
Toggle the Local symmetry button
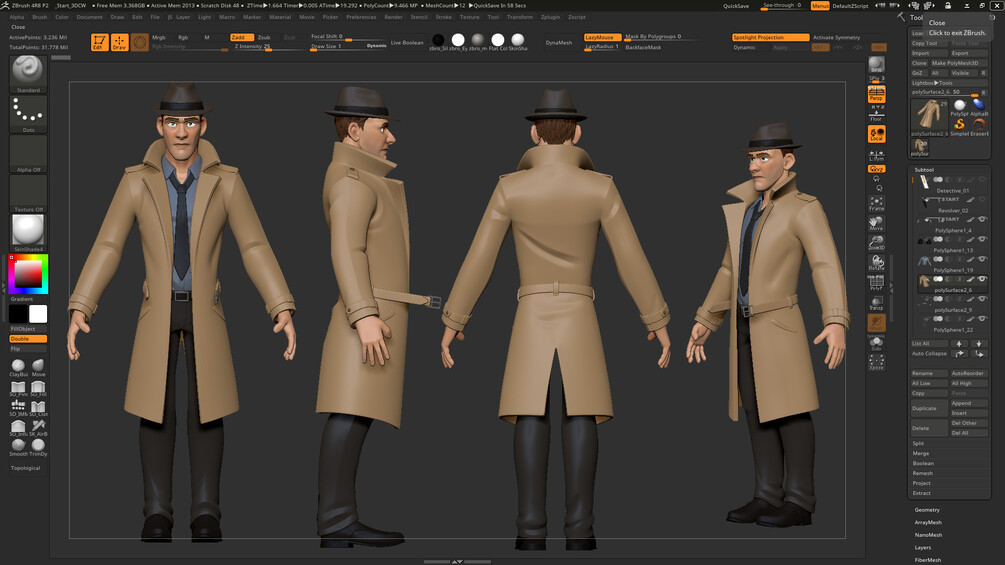[876, 134]
